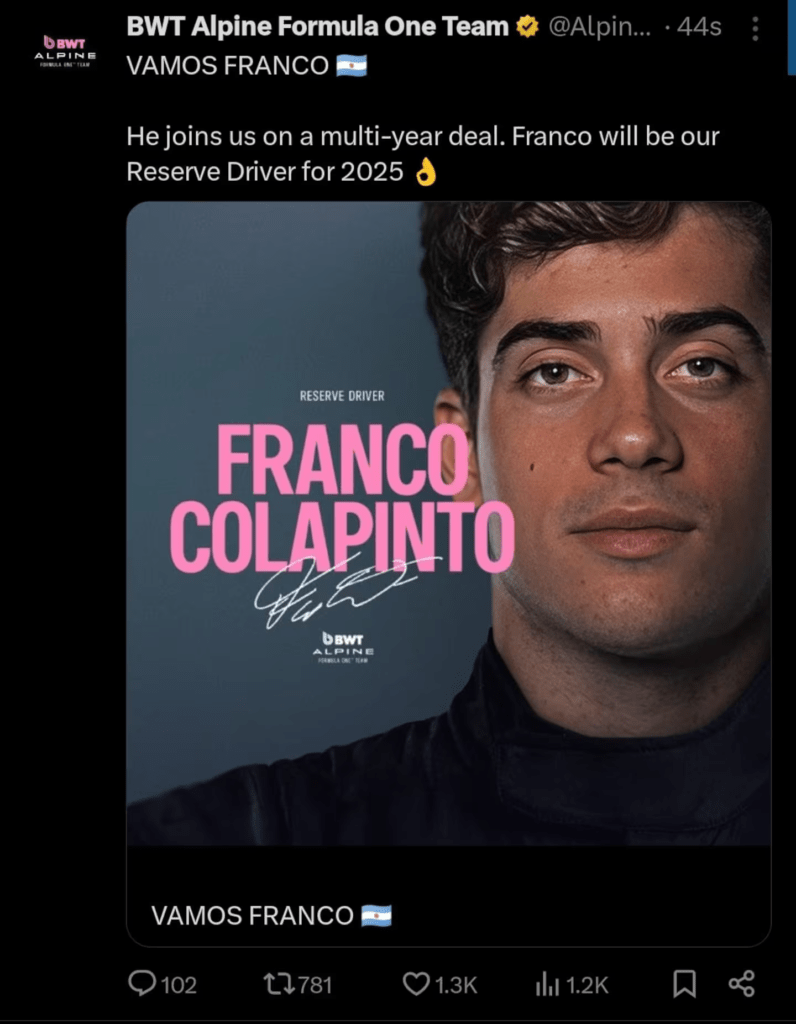The width and height of the screenshot is (796, 1024).
Task: Click the gold verified badge
Action: (528, 27)
